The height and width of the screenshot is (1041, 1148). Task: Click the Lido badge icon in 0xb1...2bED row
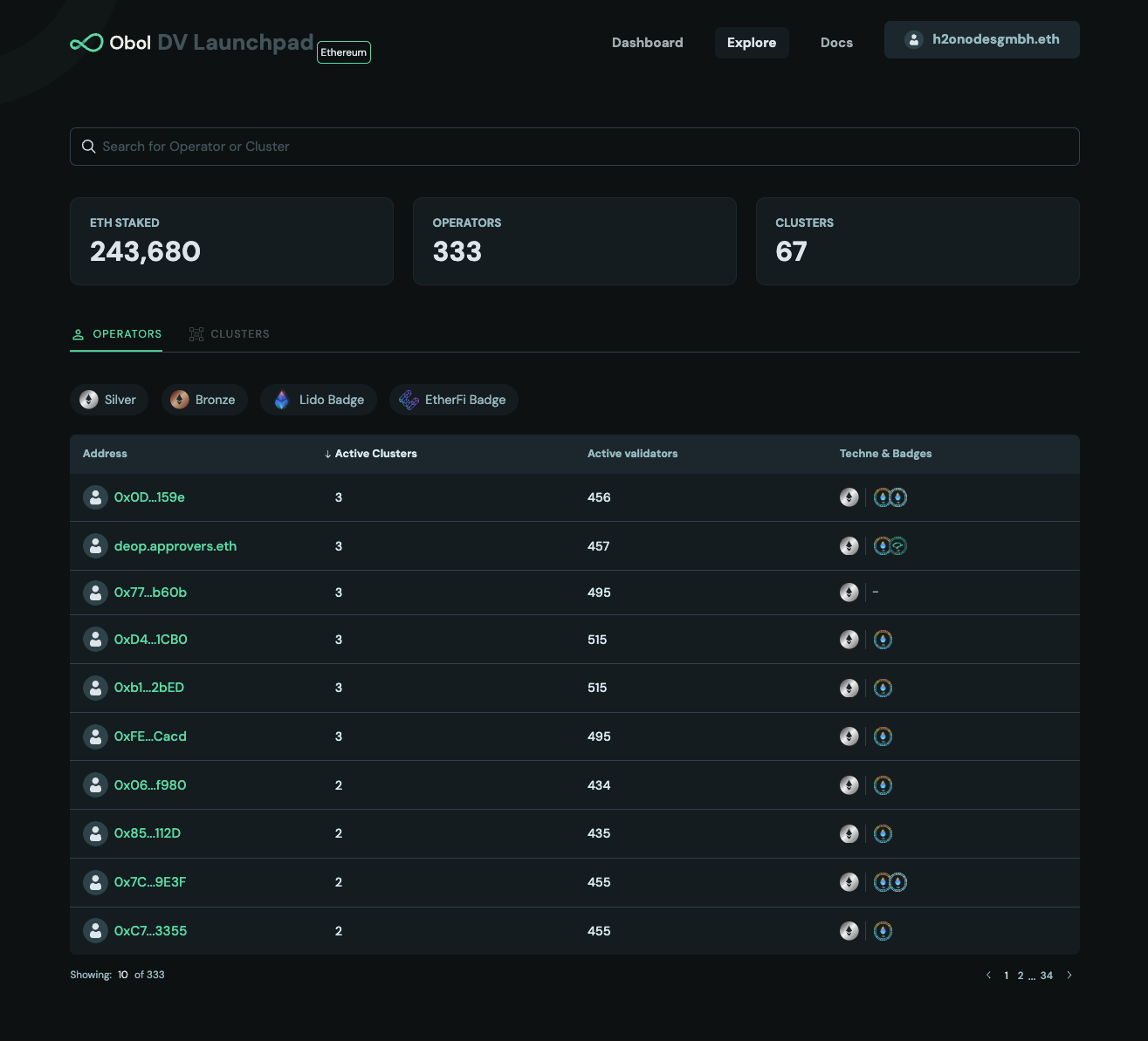(x=883, y=688)
